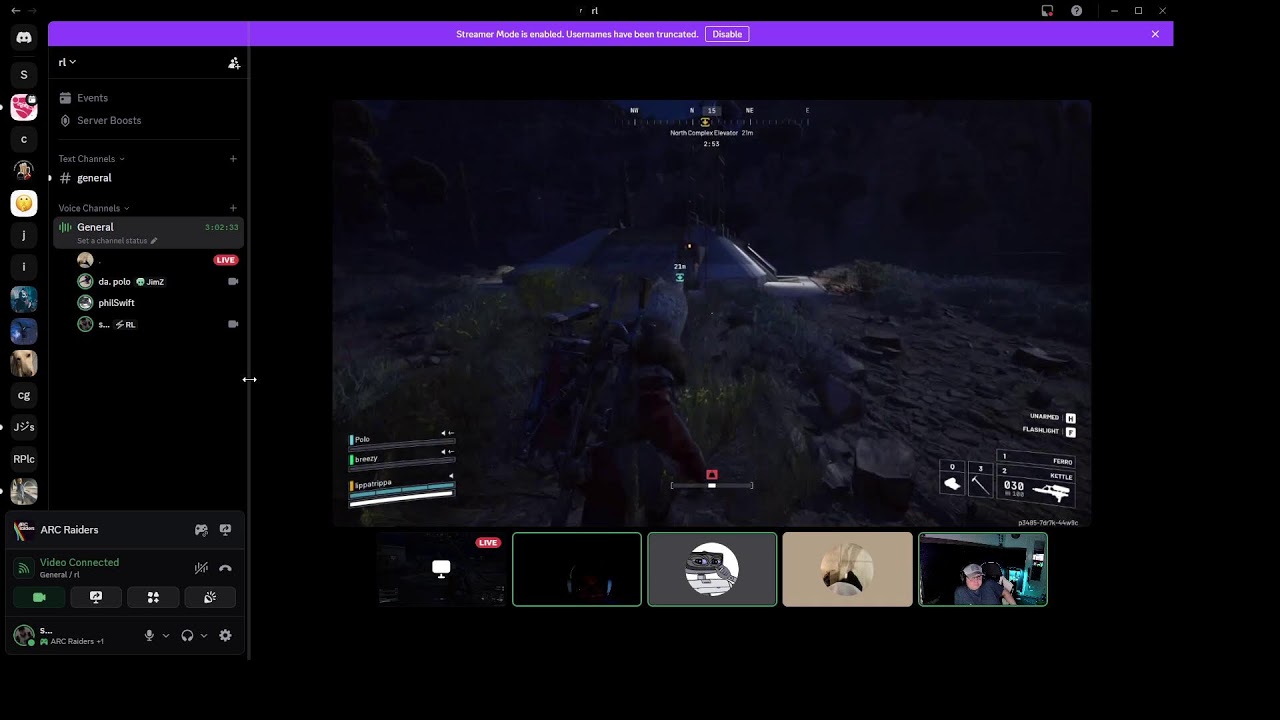The width and height of the screenshot is (1280, 720).
Task: Dismiss the Streamer Mode banner
Action: pyautogui.click(x=1155, y=34)
